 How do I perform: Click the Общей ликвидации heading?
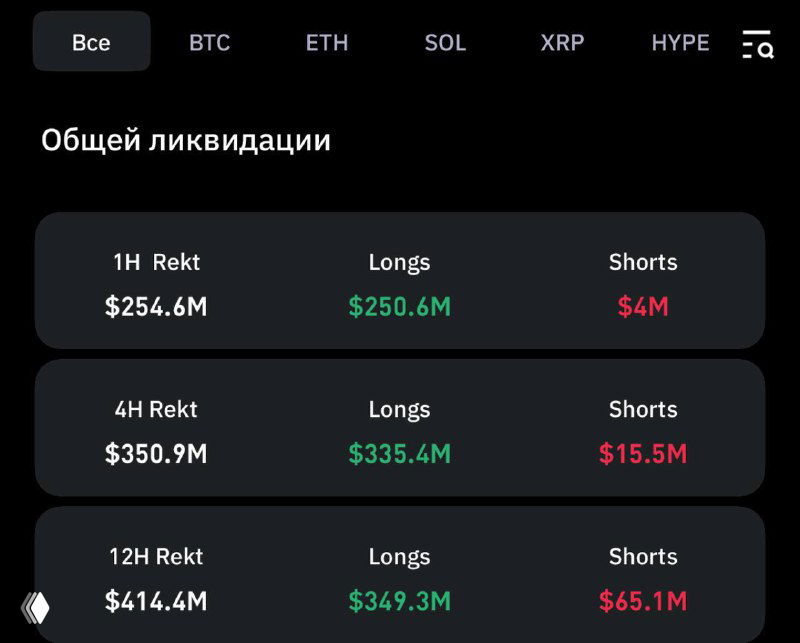pos(186,140)
